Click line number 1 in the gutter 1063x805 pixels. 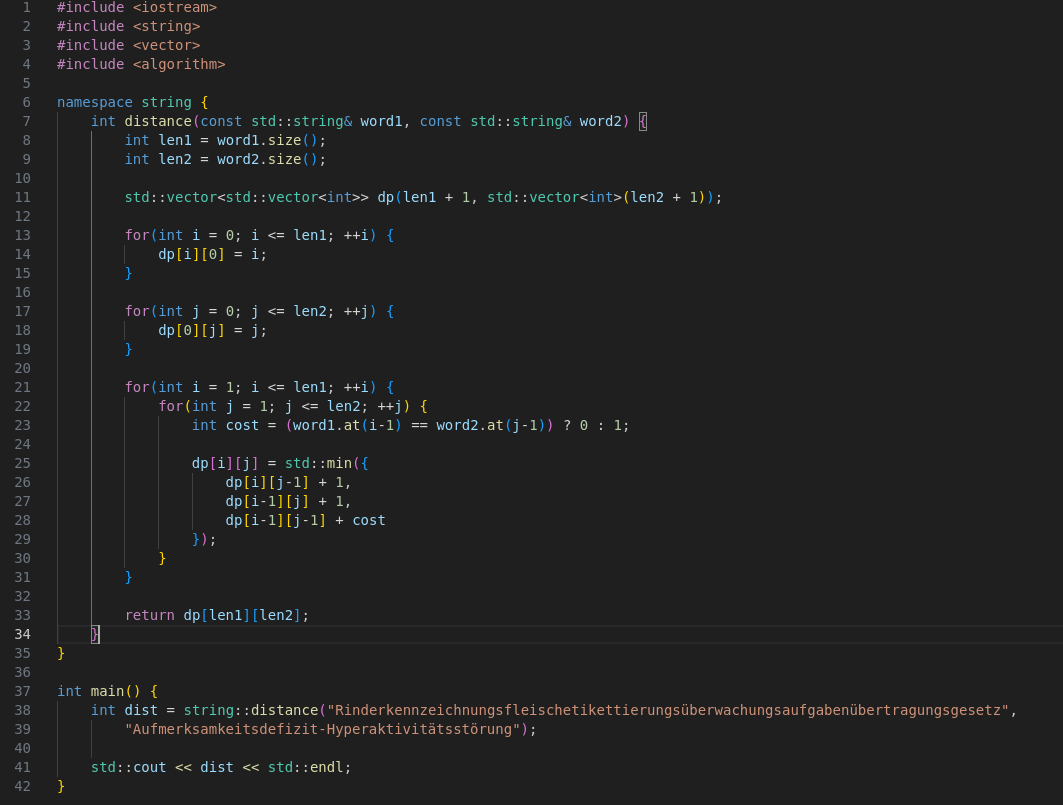[x=26, y=7]
